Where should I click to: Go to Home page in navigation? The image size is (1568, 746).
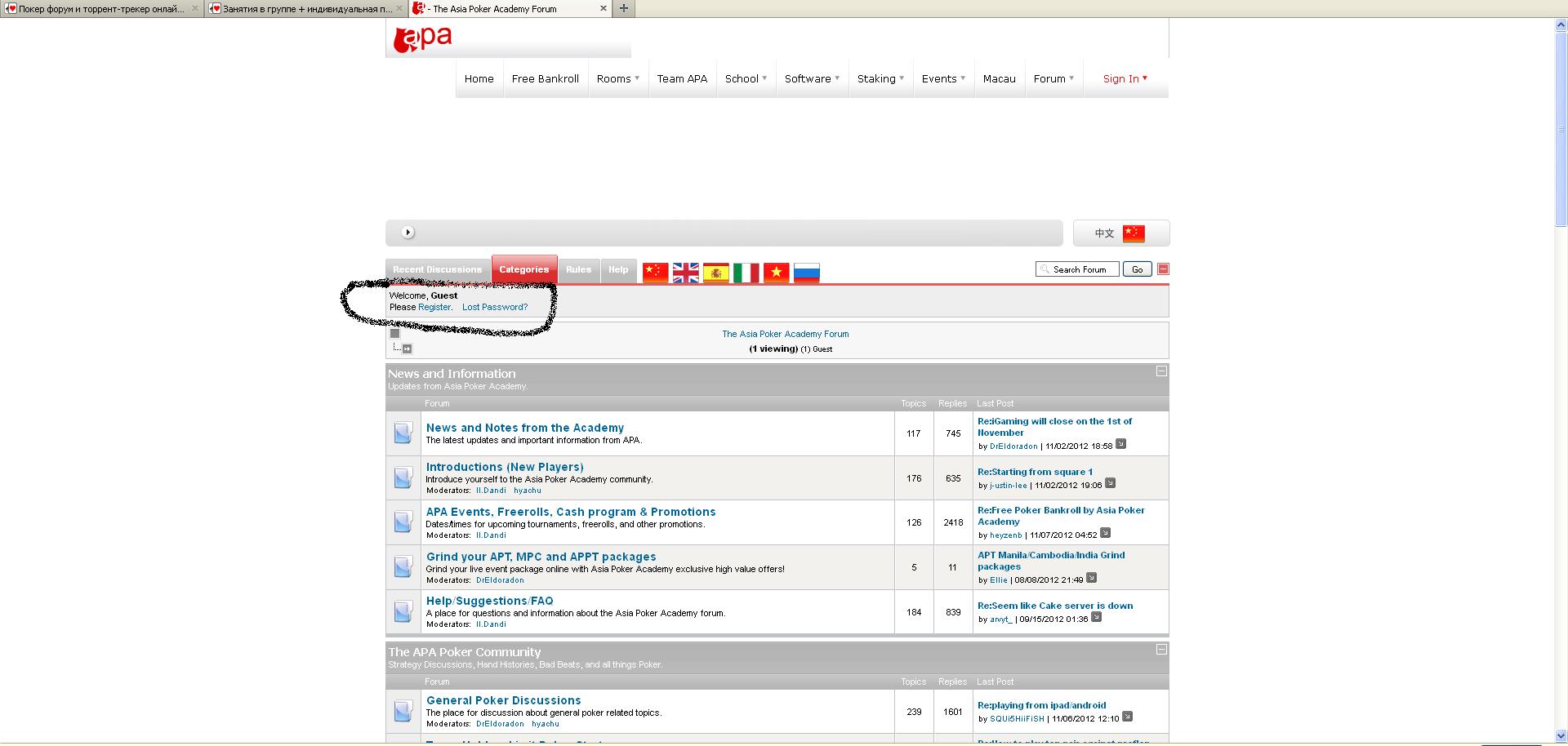click(479, 78)
